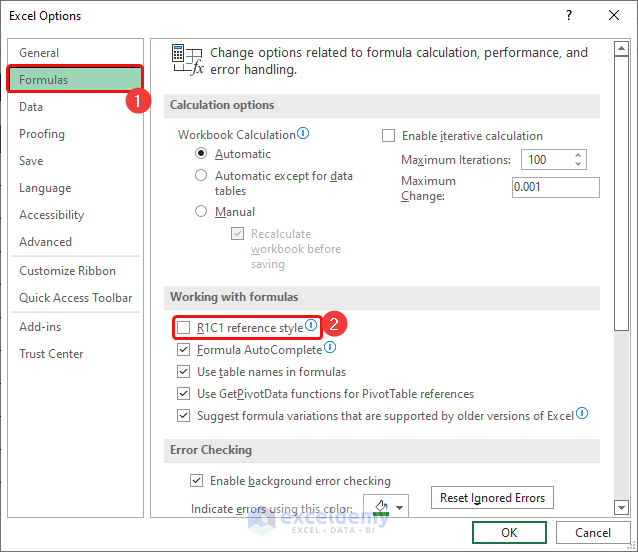Disable background error checking
The height and width of the screenshot is (552, 638).
coord(197,480)
